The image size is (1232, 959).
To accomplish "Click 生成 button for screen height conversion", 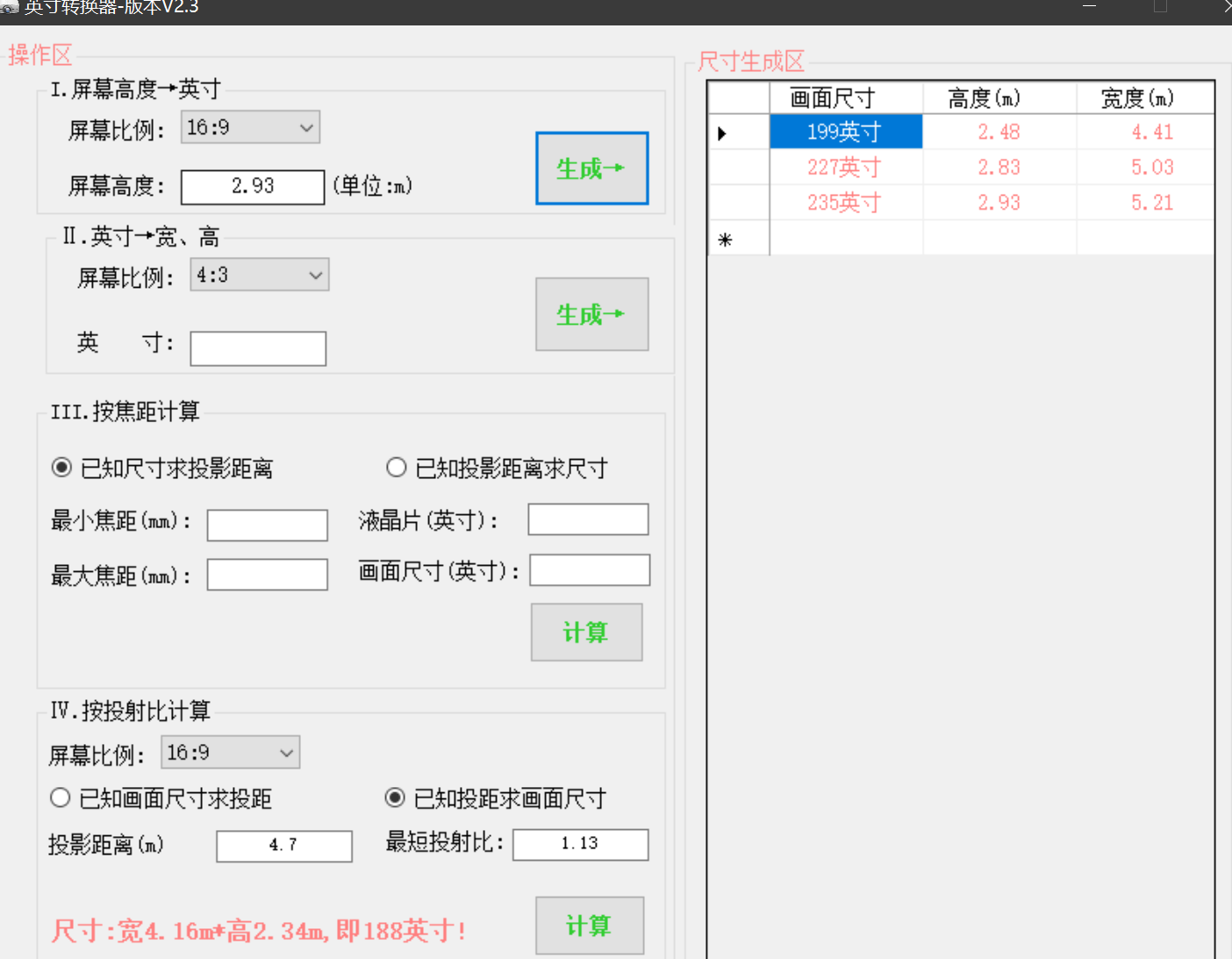I will pos(592,168).
